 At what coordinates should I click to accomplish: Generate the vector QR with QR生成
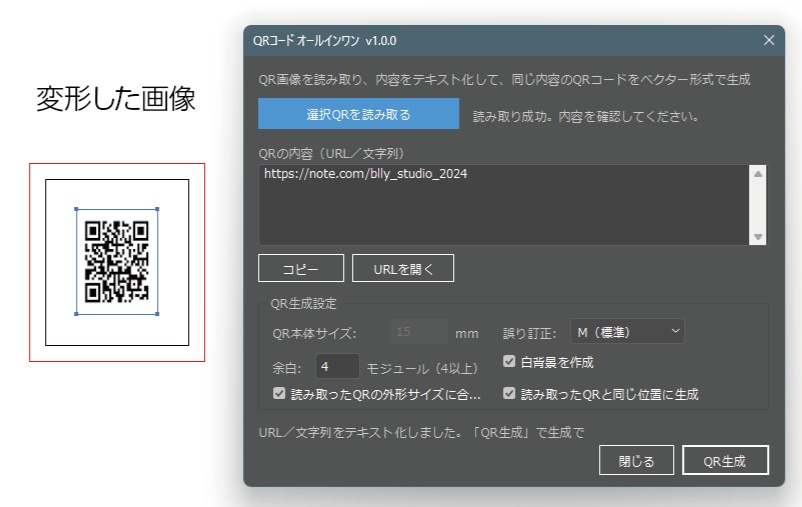(725, 460)
